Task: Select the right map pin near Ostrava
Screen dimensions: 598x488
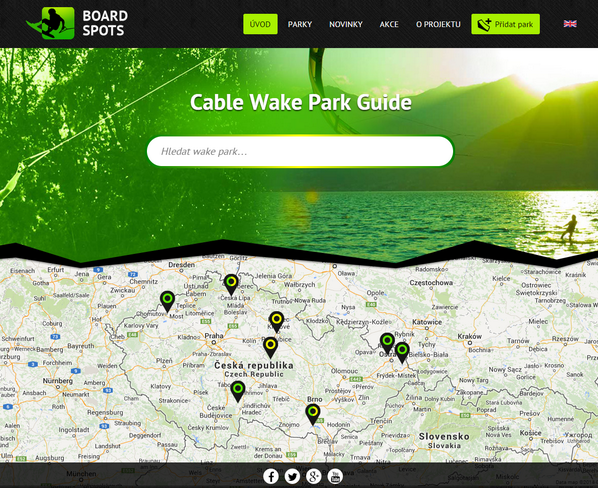Action: [402, 352]
